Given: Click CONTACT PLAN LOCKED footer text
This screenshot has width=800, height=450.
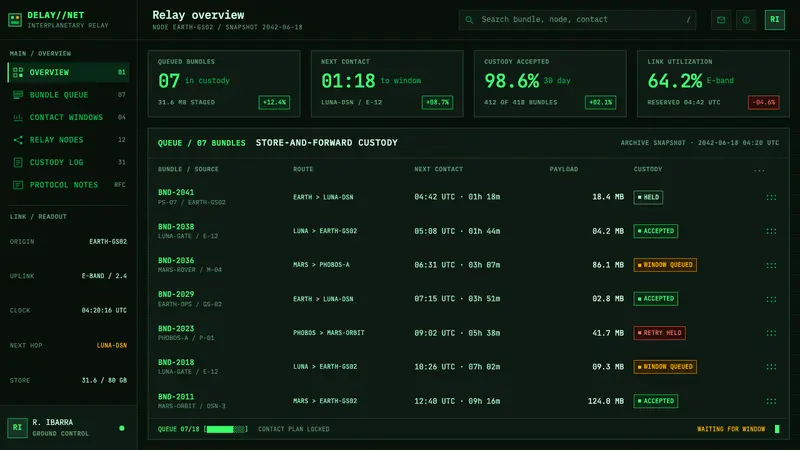Looking at the screenshot, I should 293,429.
